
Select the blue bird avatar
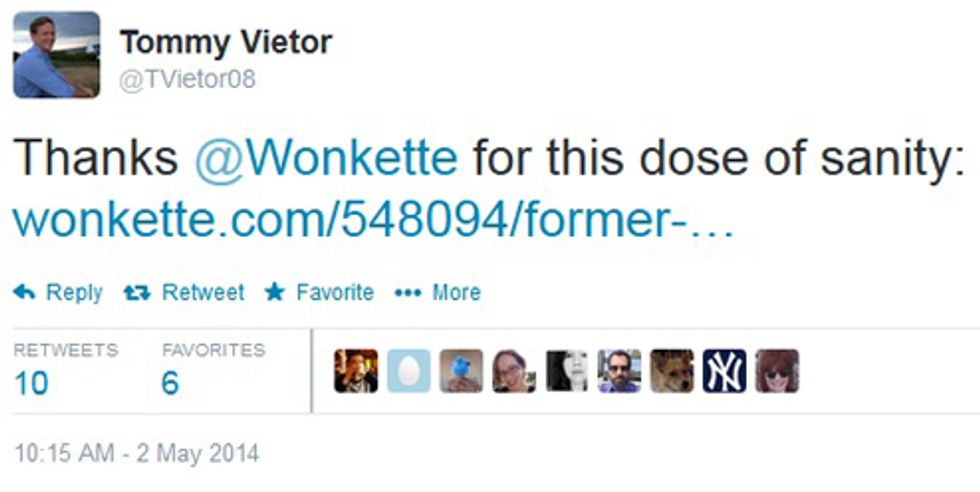[461, 371]
